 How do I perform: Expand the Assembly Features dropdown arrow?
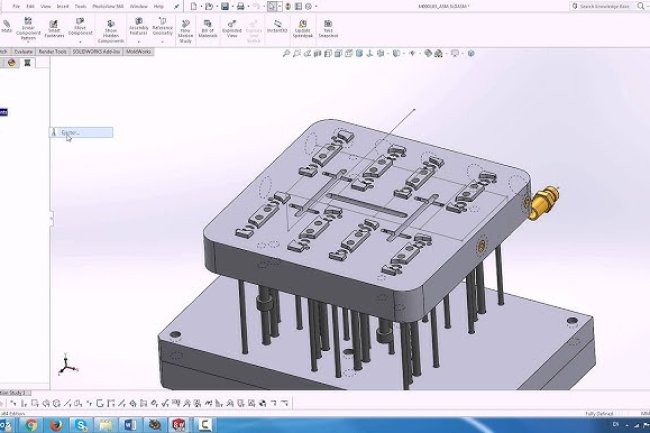pyautogui.click(x=138, y=42)
